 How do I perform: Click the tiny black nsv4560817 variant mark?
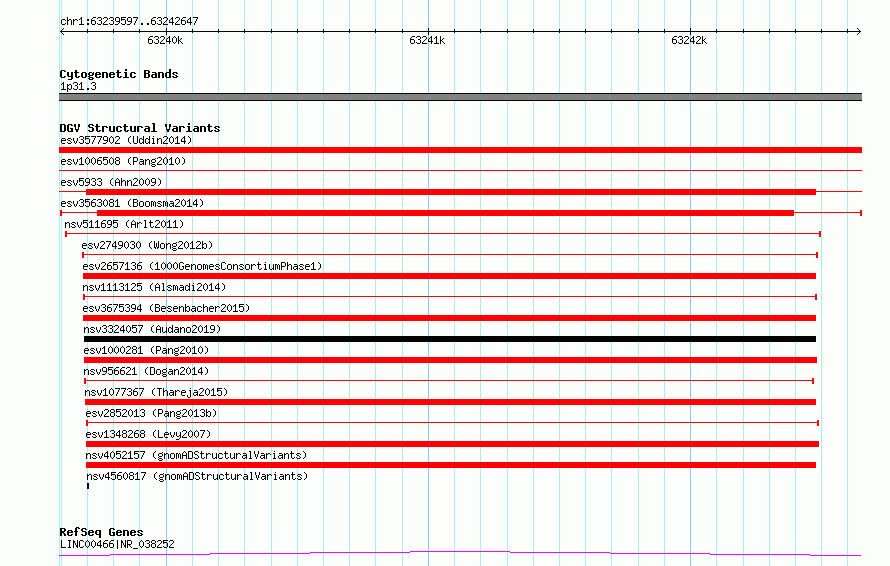click(x=88, y=486)
